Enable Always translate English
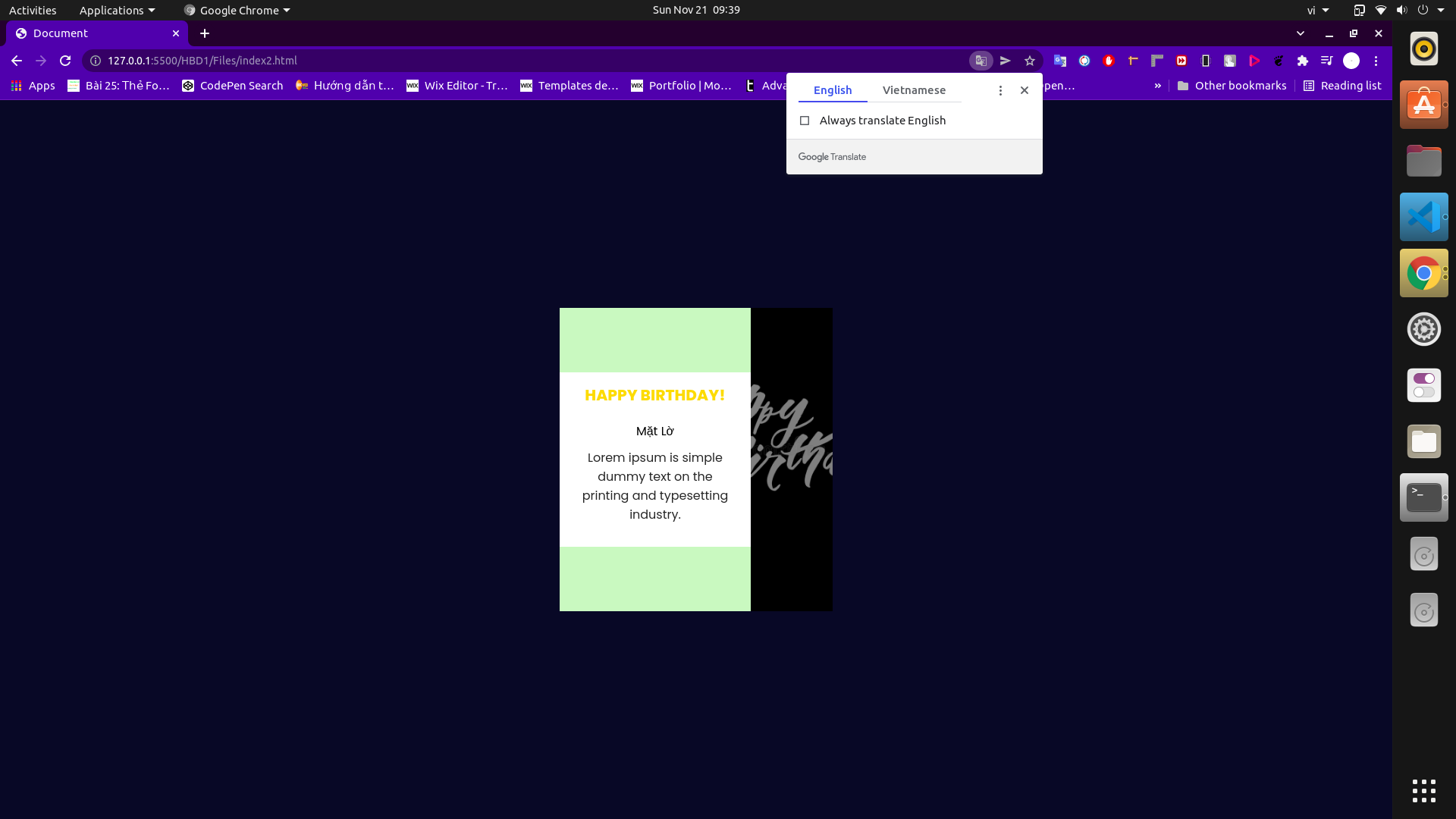1456x819 pixels. coord(805,120)
